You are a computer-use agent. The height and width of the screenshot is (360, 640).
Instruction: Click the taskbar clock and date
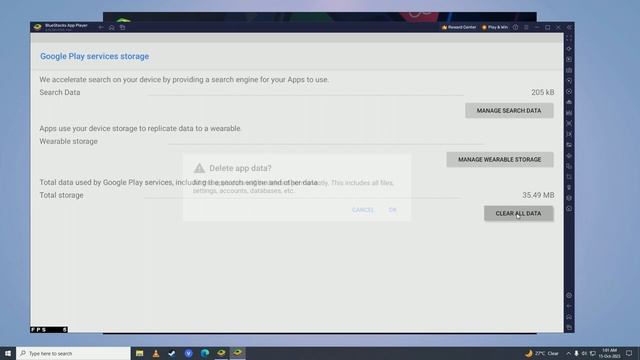click(609, 353)
